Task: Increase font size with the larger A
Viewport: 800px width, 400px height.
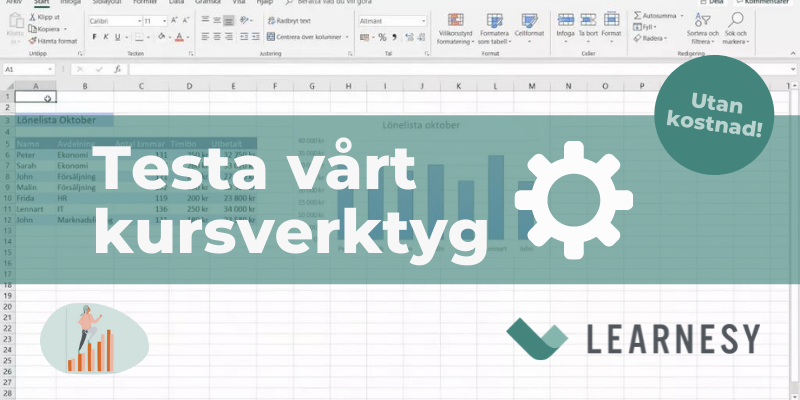Action: tap(174, 21)
